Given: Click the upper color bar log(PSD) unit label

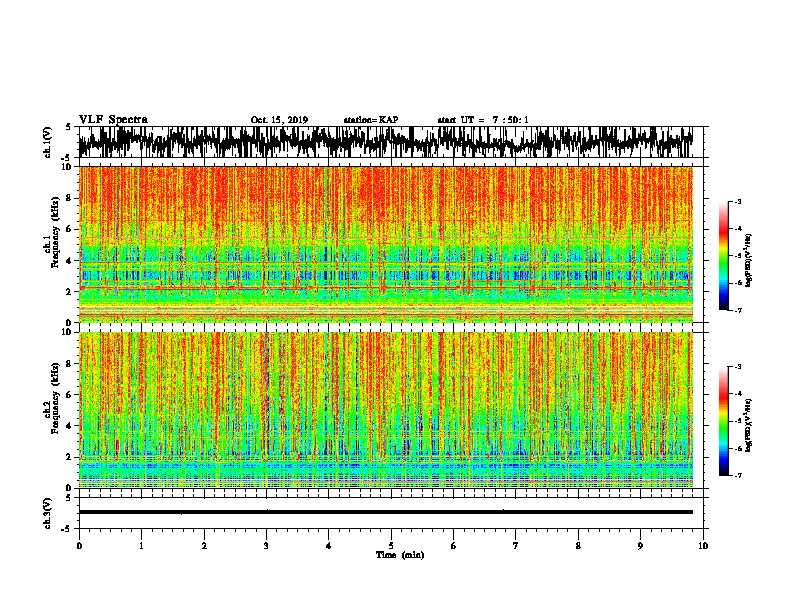Looking at the screenshot, I should [749, 260].
